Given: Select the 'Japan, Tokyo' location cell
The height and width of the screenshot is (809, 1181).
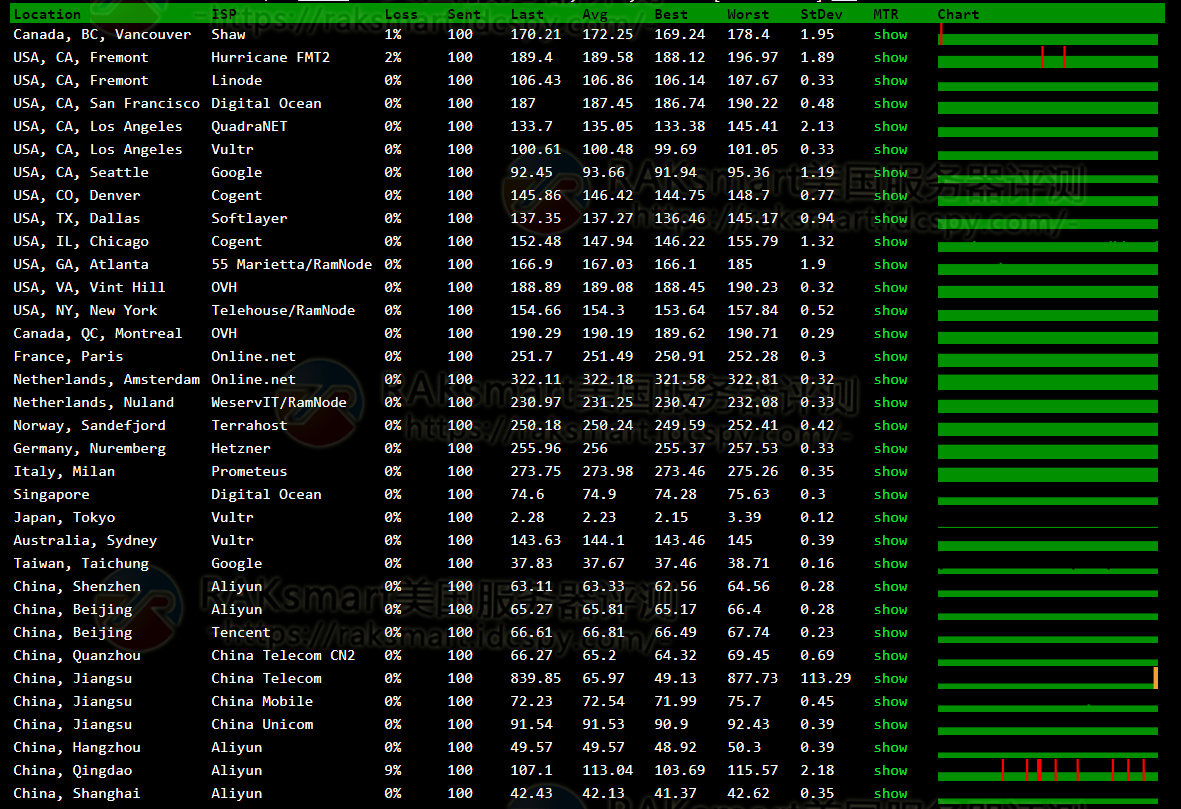Looking at the screenshot, I should coord(64,517).
